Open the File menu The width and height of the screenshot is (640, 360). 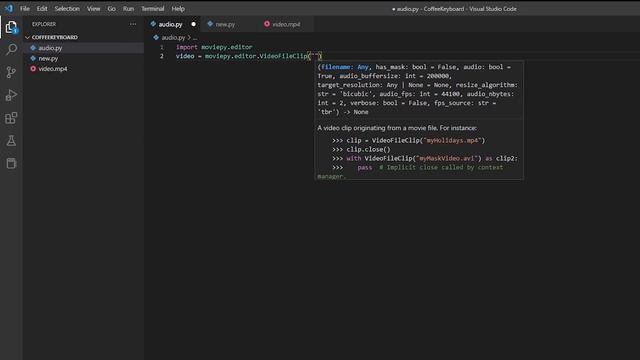[25, 9]
